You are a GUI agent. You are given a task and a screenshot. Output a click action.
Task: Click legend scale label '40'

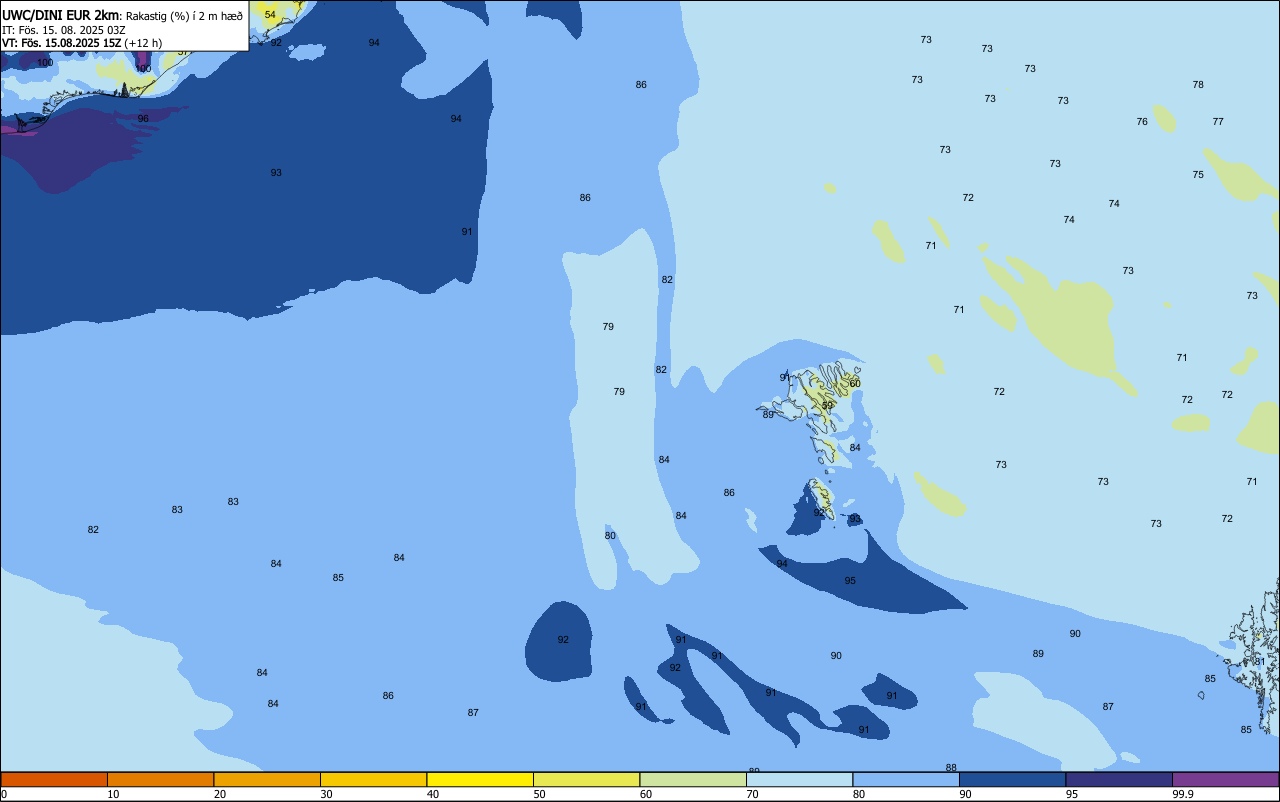[433, 794]
